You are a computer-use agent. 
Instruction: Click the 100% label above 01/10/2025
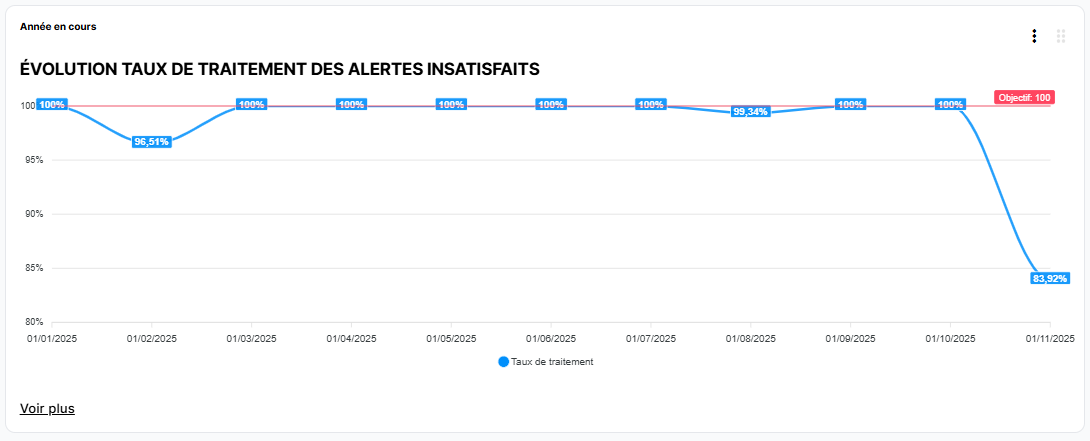[x=950, y=105]
